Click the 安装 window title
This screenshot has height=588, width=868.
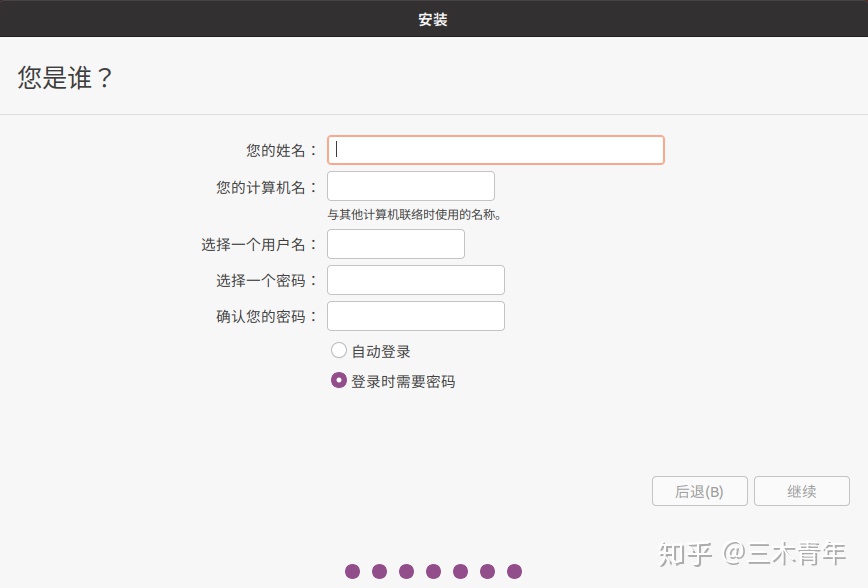click(433, 20)
